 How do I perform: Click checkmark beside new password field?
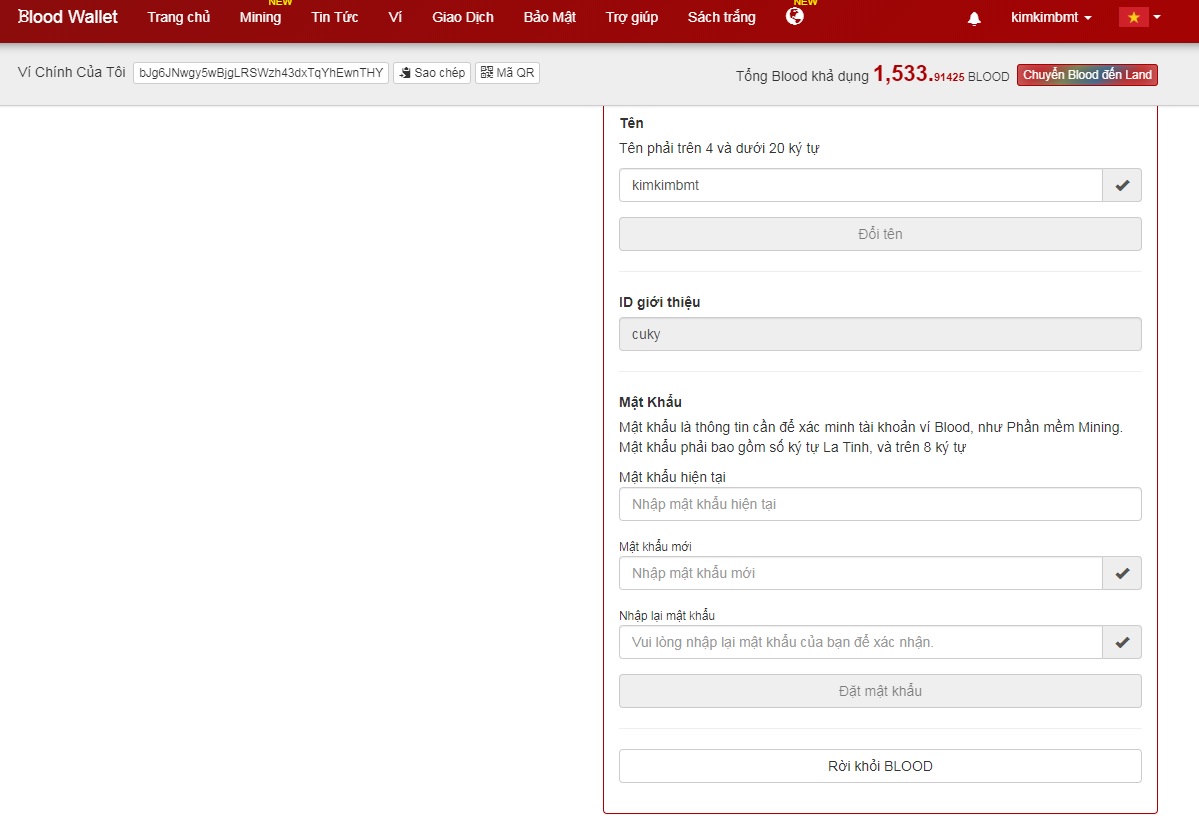coord(1122,573)
